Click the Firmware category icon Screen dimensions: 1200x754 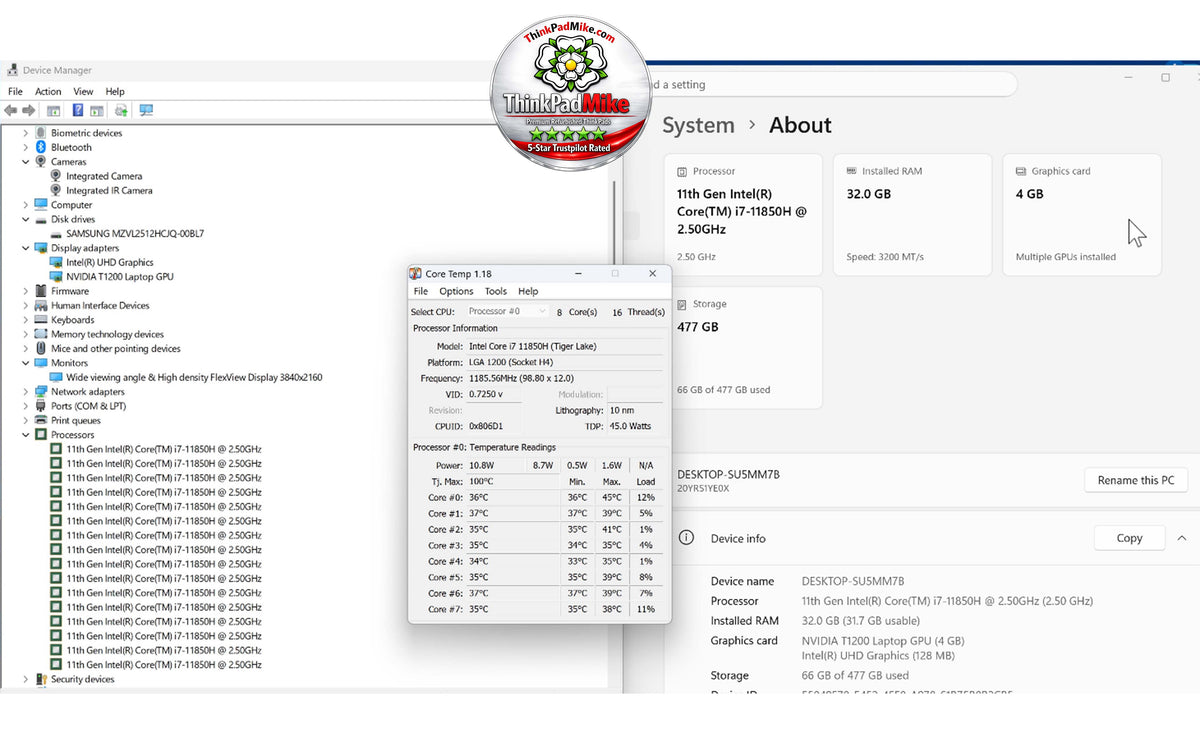coord(41,291)
